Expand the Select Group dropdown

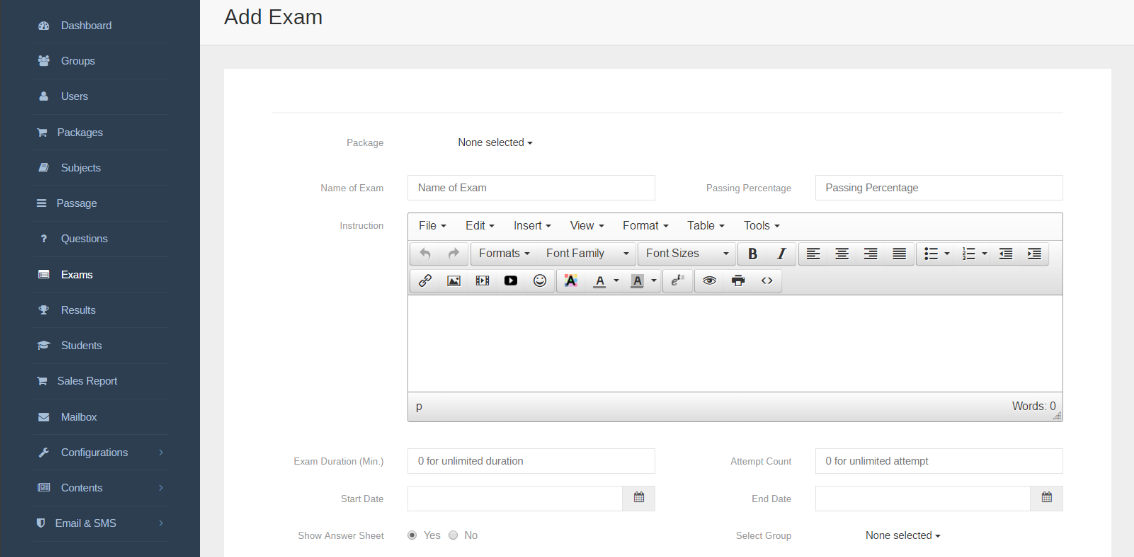903,535
